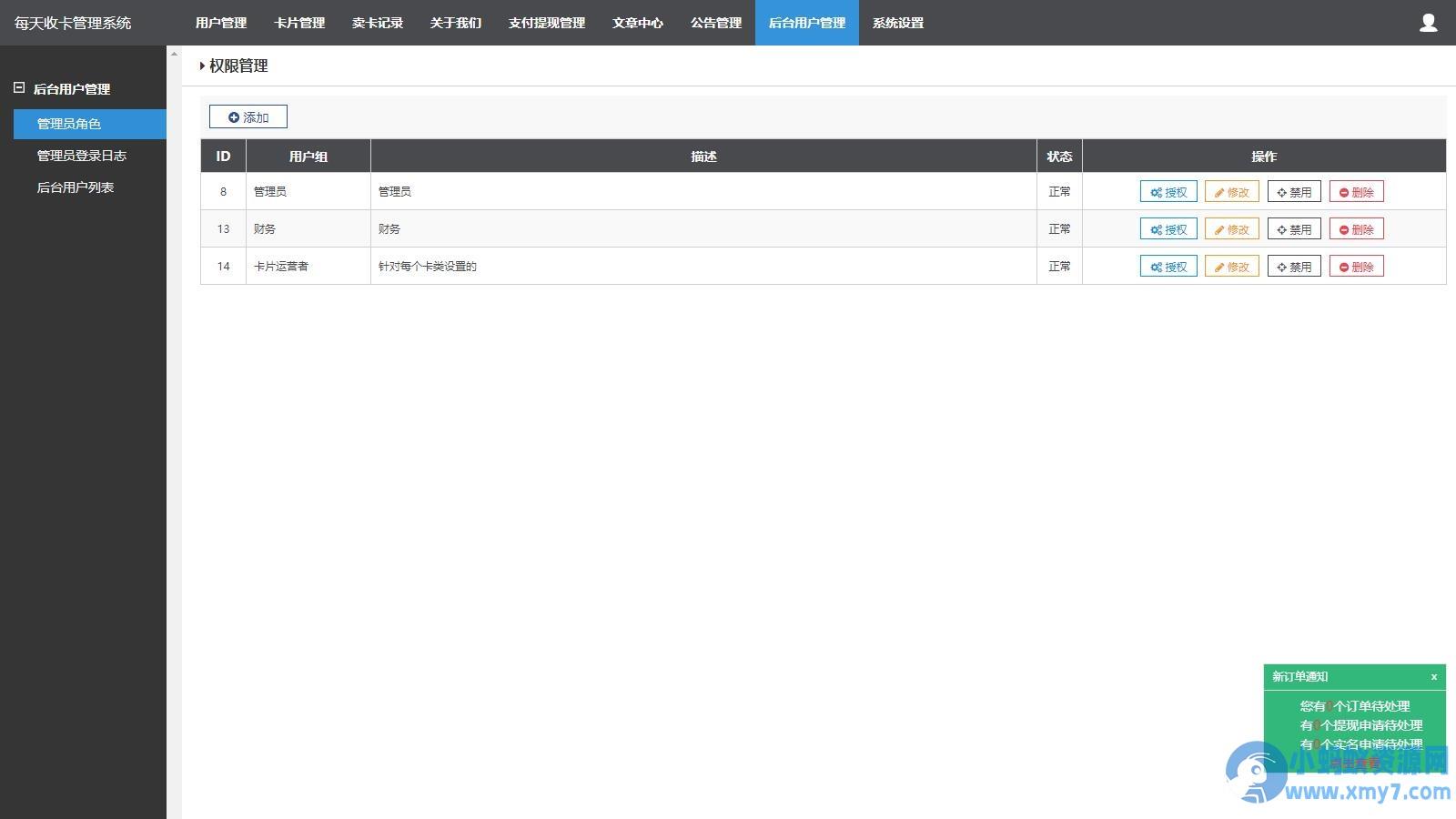Click 个提现申请待处理 notification line
Viewport: 1456px width, 819px height.
pos(1361,725)
